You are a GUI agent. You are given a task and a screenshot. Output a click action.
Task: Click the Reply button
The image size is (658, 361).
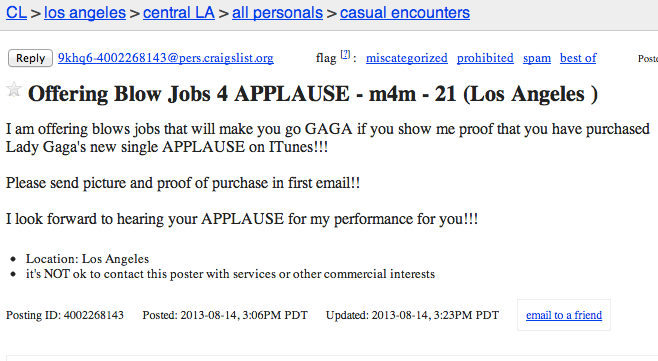tap(30, 58)
